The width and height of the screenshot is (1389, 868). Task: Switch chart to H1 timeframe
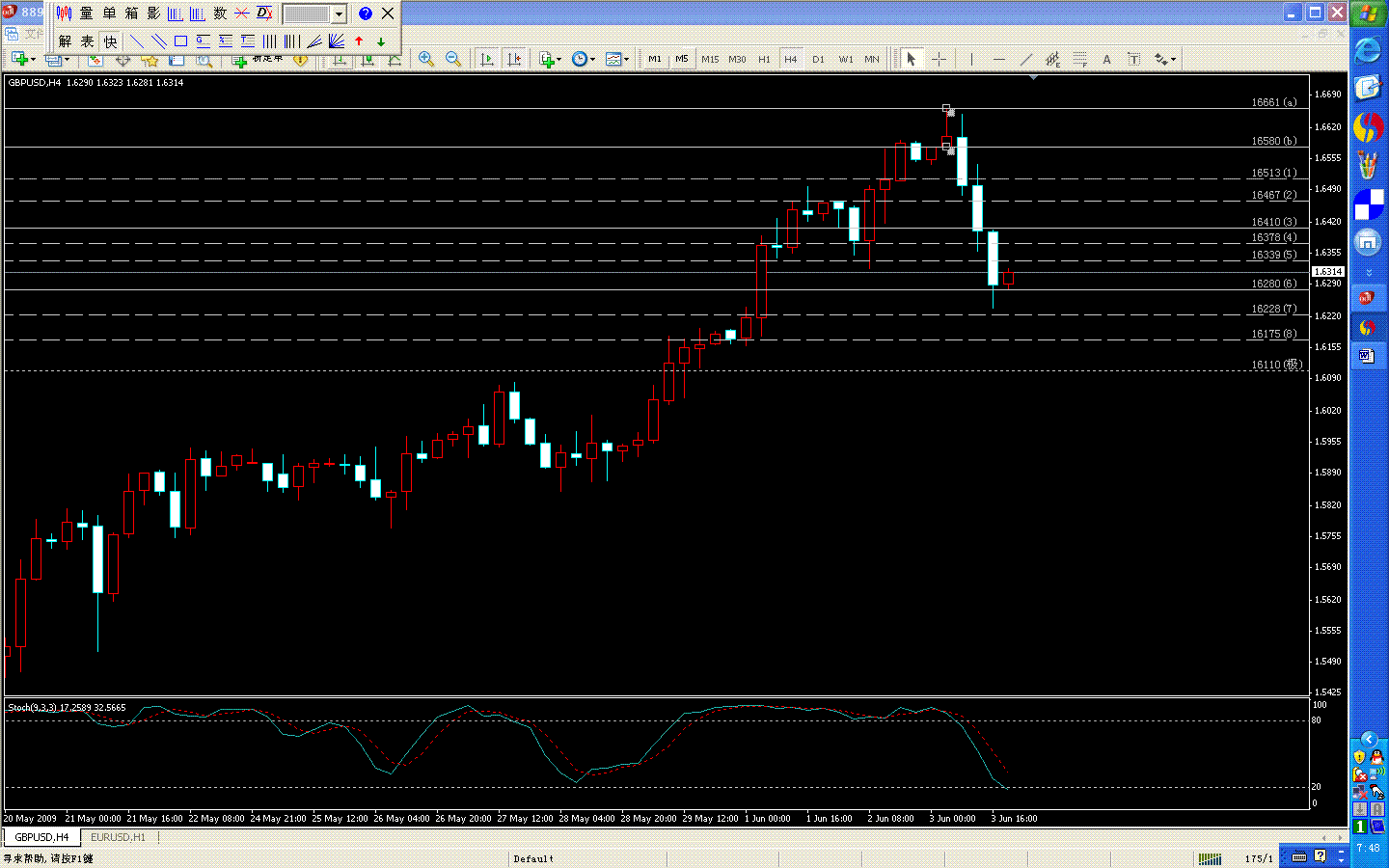pos(764,60)
